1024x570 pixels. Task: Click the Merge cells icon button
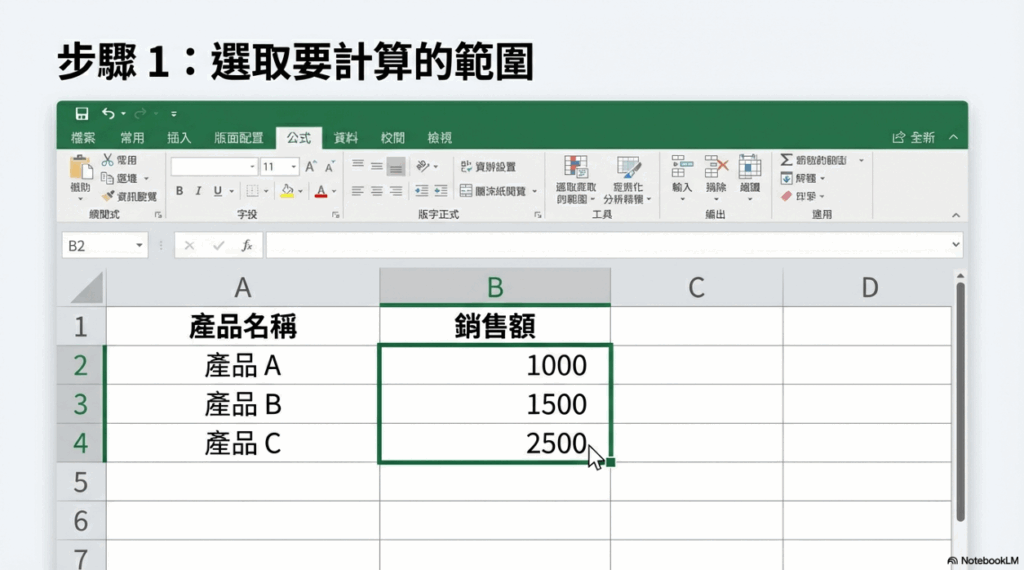[x=466, y=191]
